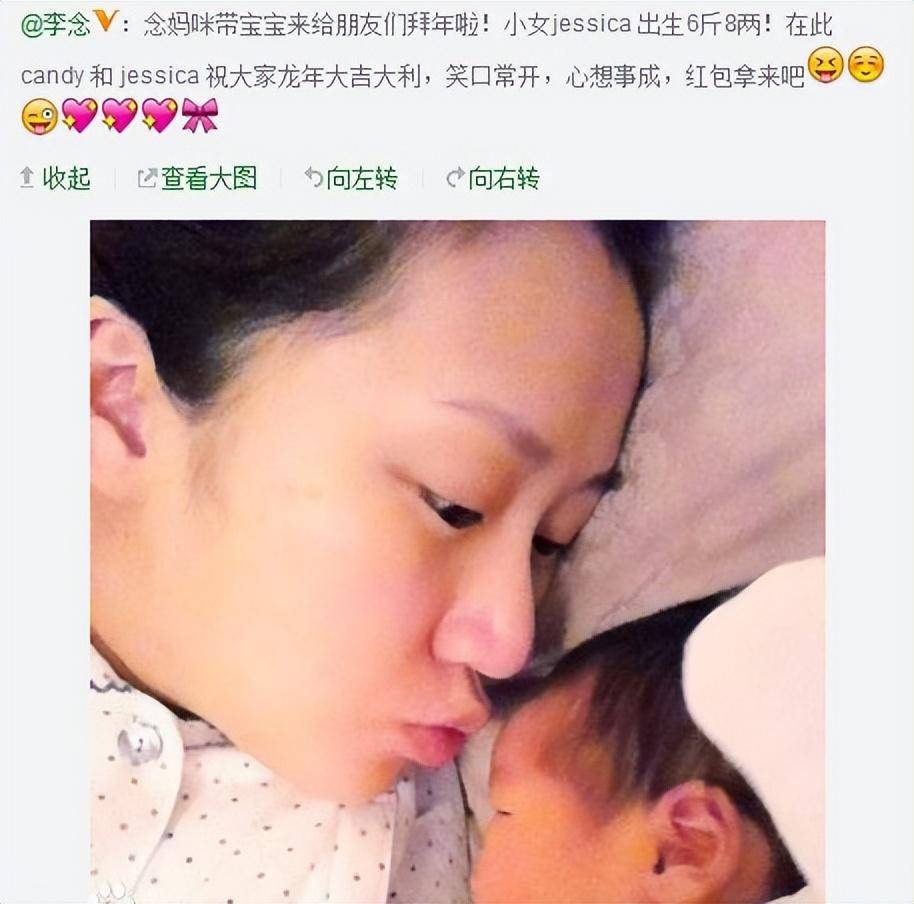Rotate the photo with 向左转
The height and width of the screenshot is (904, 914).
361,178
